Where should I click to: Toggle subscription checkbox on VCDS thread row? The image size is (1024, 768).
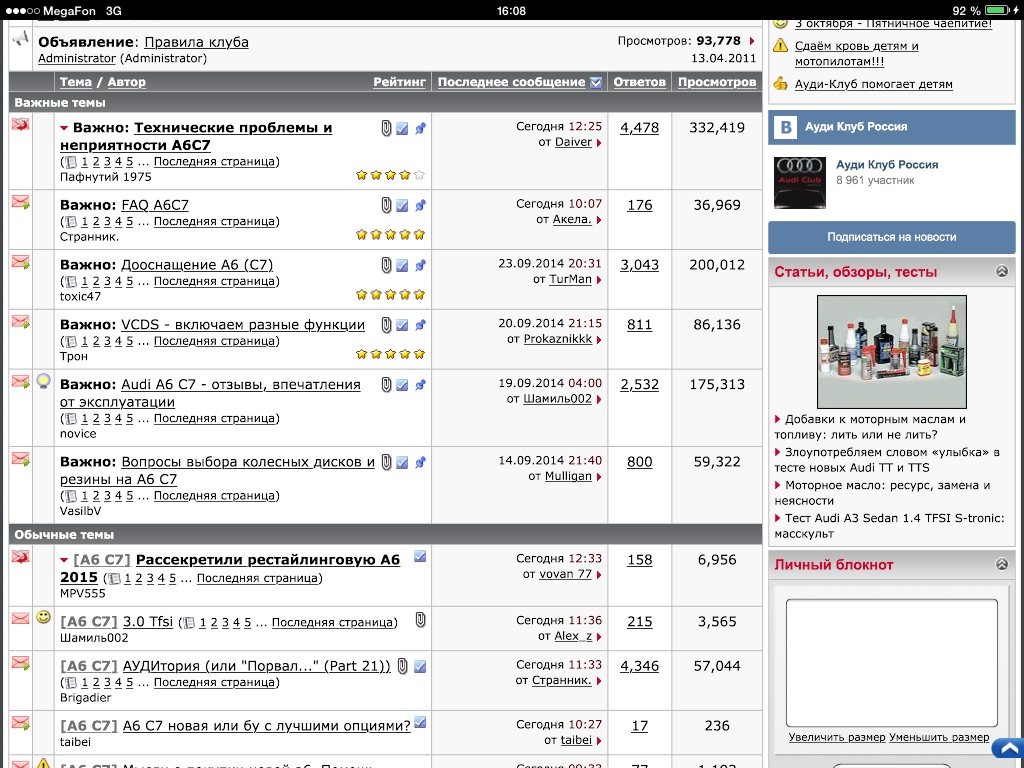(x=402, y=325)
